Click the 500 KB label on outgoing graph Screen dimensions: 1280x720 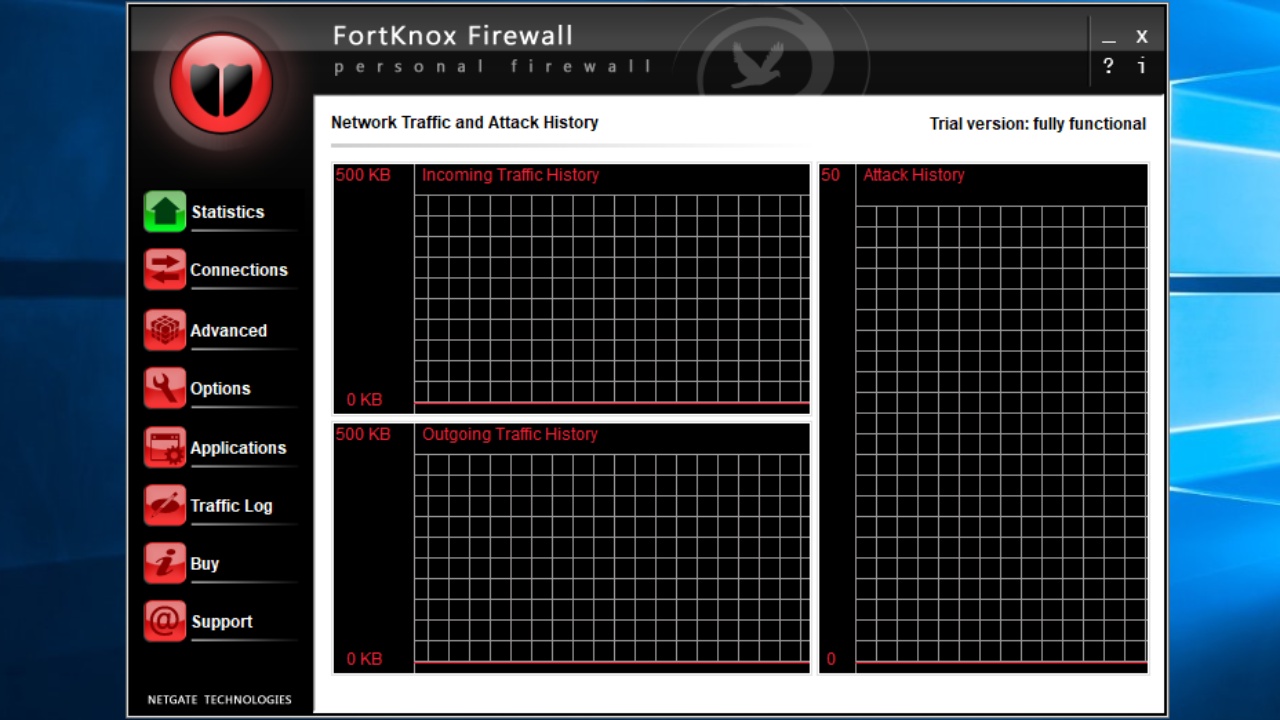click(x=363, y=434)
